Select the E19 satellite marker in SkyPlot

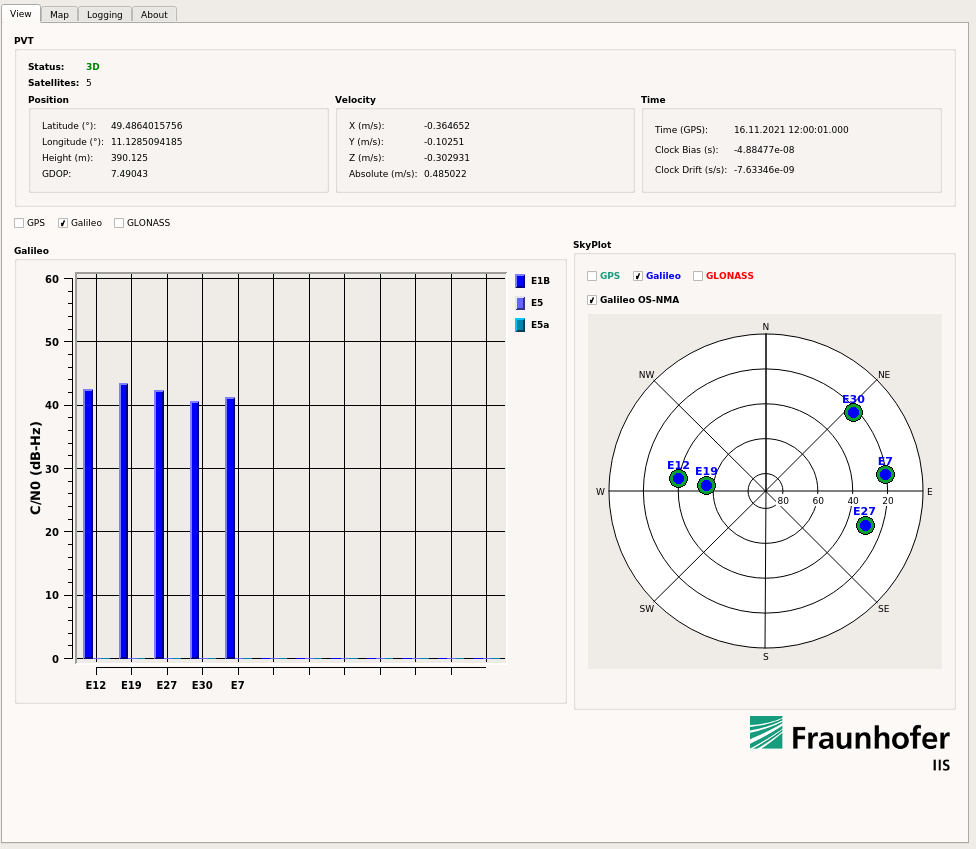point(706,485)
